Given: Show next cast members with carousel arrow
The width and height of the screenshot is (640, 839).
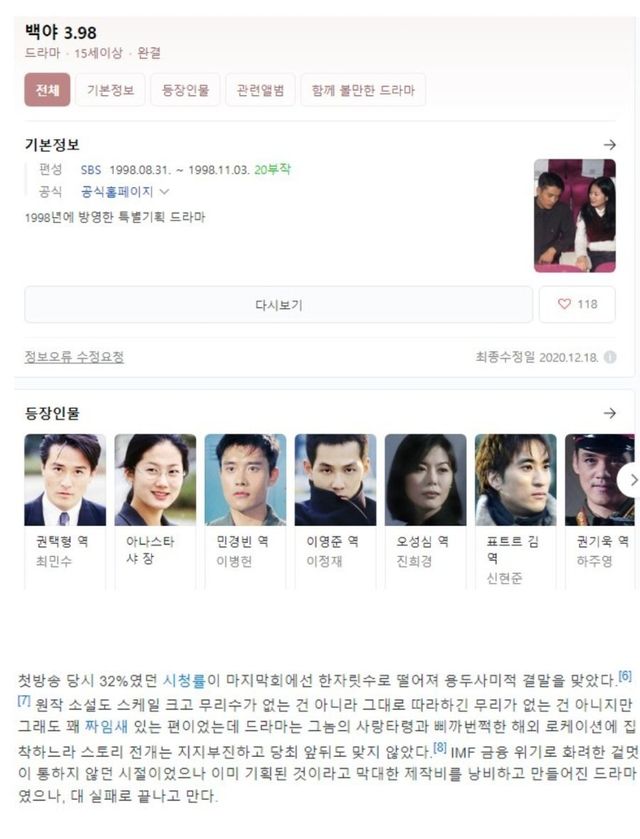Looking at the screenshot, I should (630, 480).
